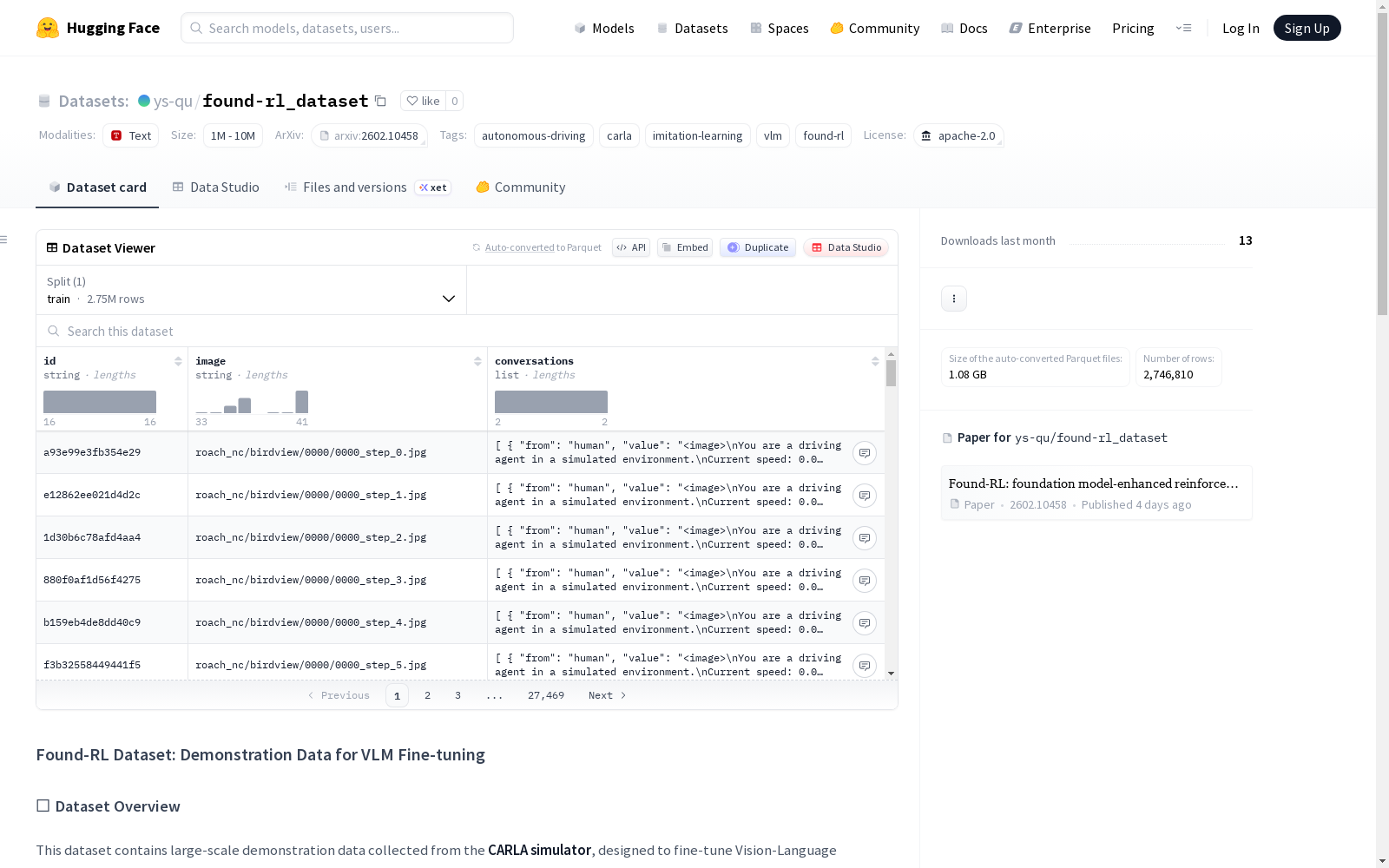Open the three-dot options menu in sidebar
Viewport: 1389px width, 868px height.
954,299
